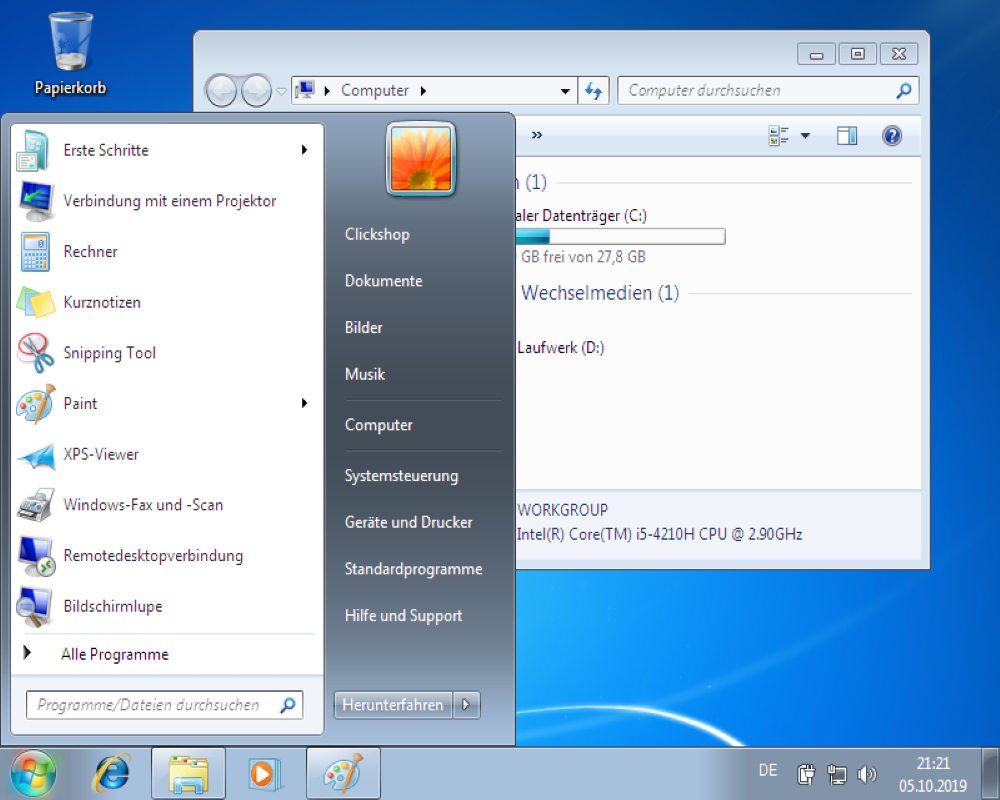The width and height of the screenshot is (1000, 800).
Task: Click the Explorer change view icon
Action: pos(779,135)
